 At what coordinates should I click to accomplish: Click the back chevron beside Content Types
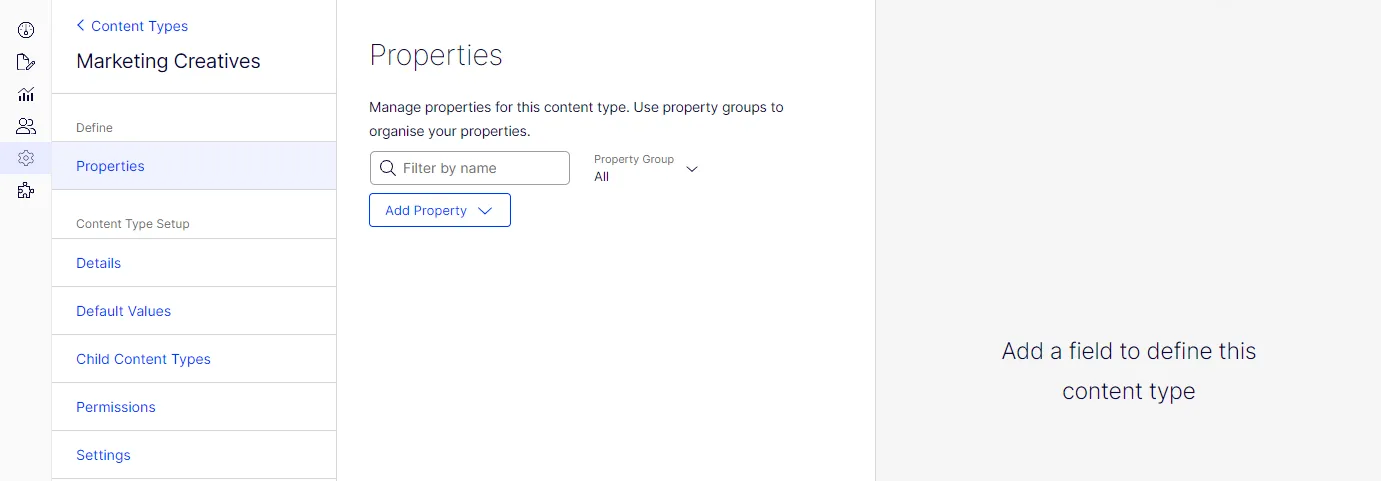click(81, 26)
